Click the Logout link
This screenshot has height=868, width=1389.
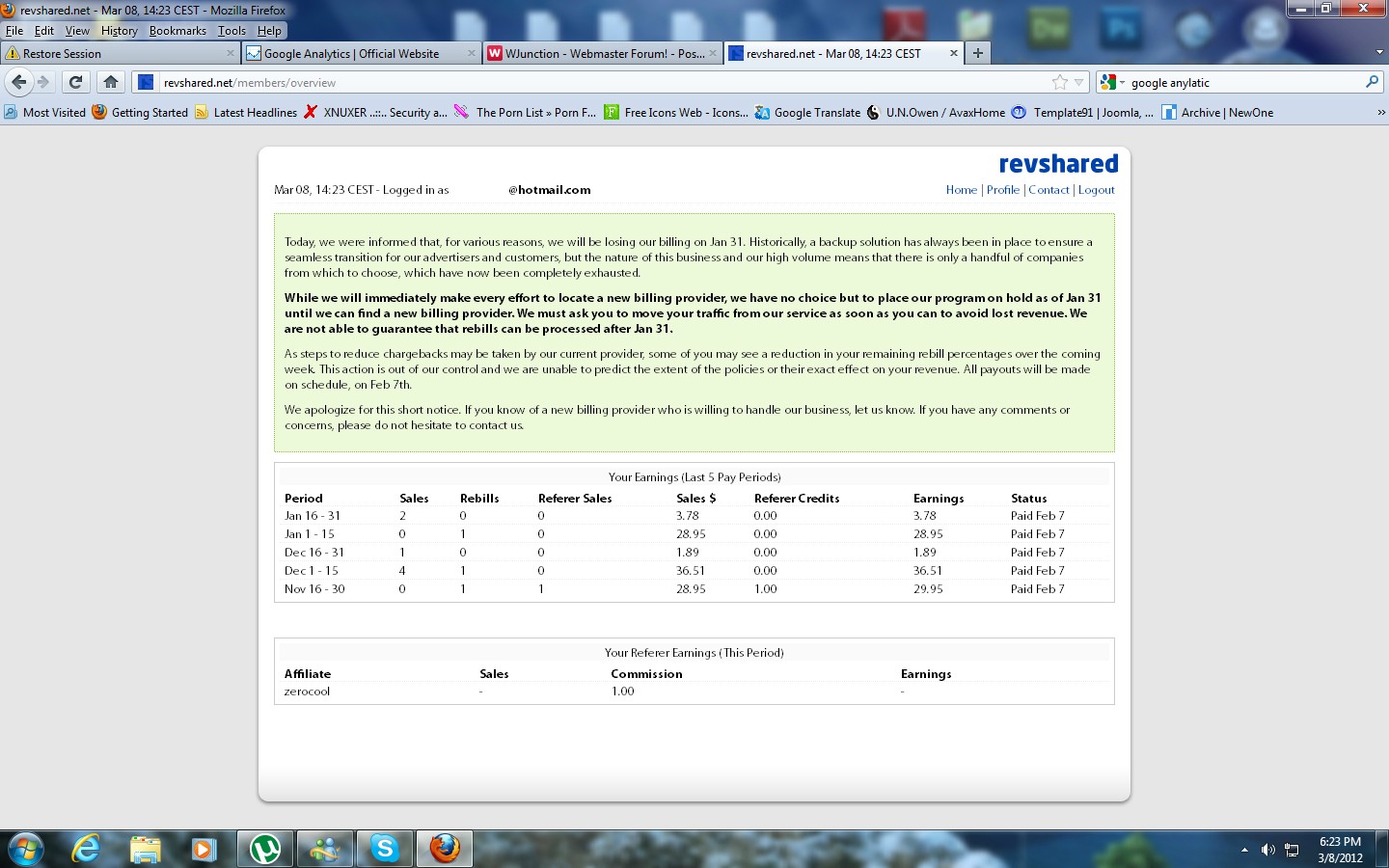click(1096, 190)
